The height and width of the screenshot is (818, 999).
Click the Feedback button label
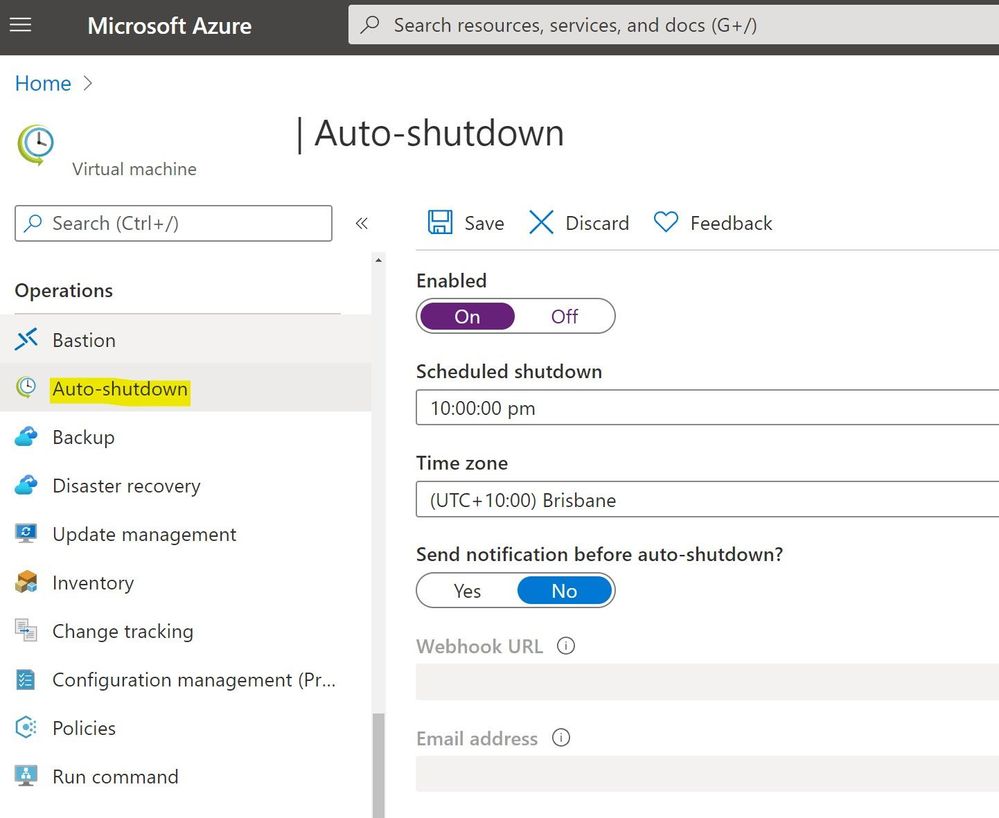tap(731, 223)
